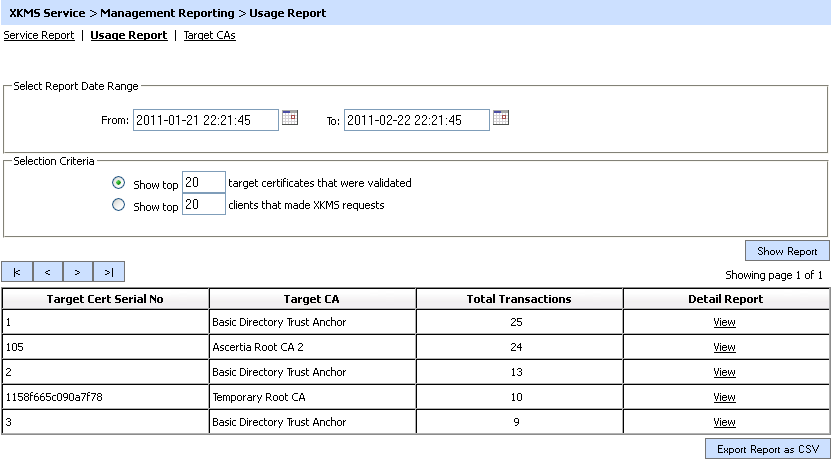This screenshot has width=833, height=465.
Task: View detail for Temporary Root CA row
Action: pyautogui.click(x=724, y=397)
